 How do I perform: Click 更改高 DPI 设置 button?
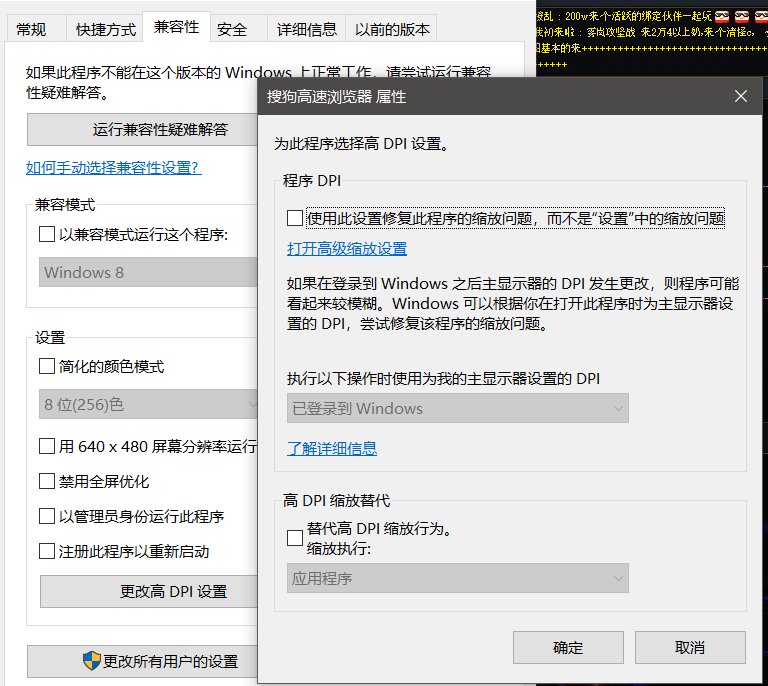tap(149, 591)
